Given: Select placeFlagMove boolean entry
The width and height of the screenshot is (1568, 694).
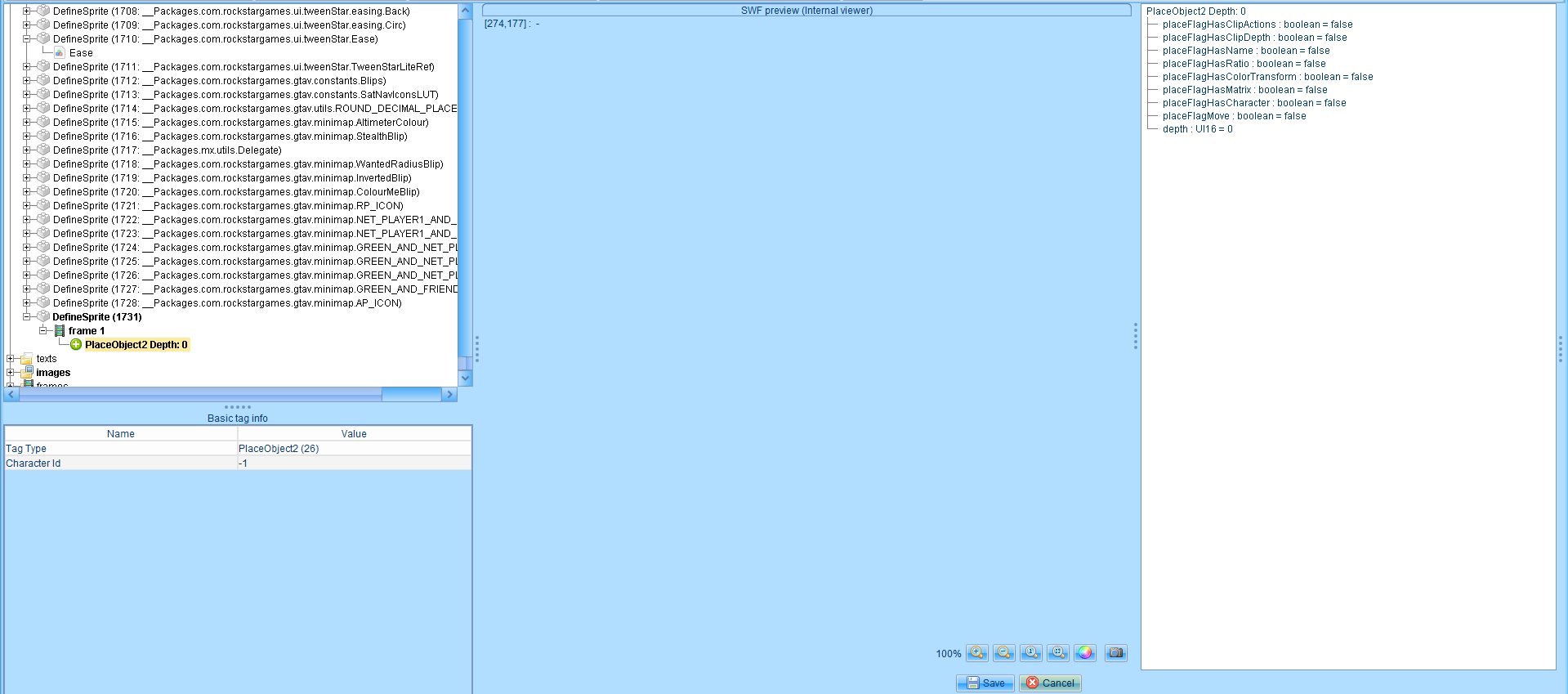Looking at the screenshot, I should point(1234,116).
